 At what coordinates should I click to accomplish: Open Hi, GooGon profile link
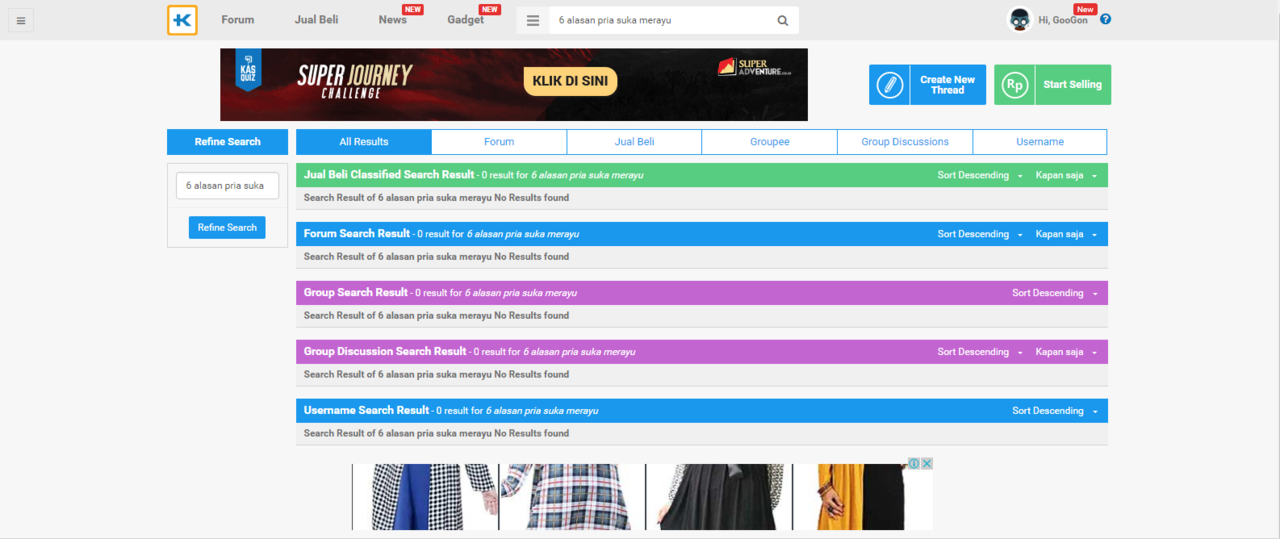1063,20
